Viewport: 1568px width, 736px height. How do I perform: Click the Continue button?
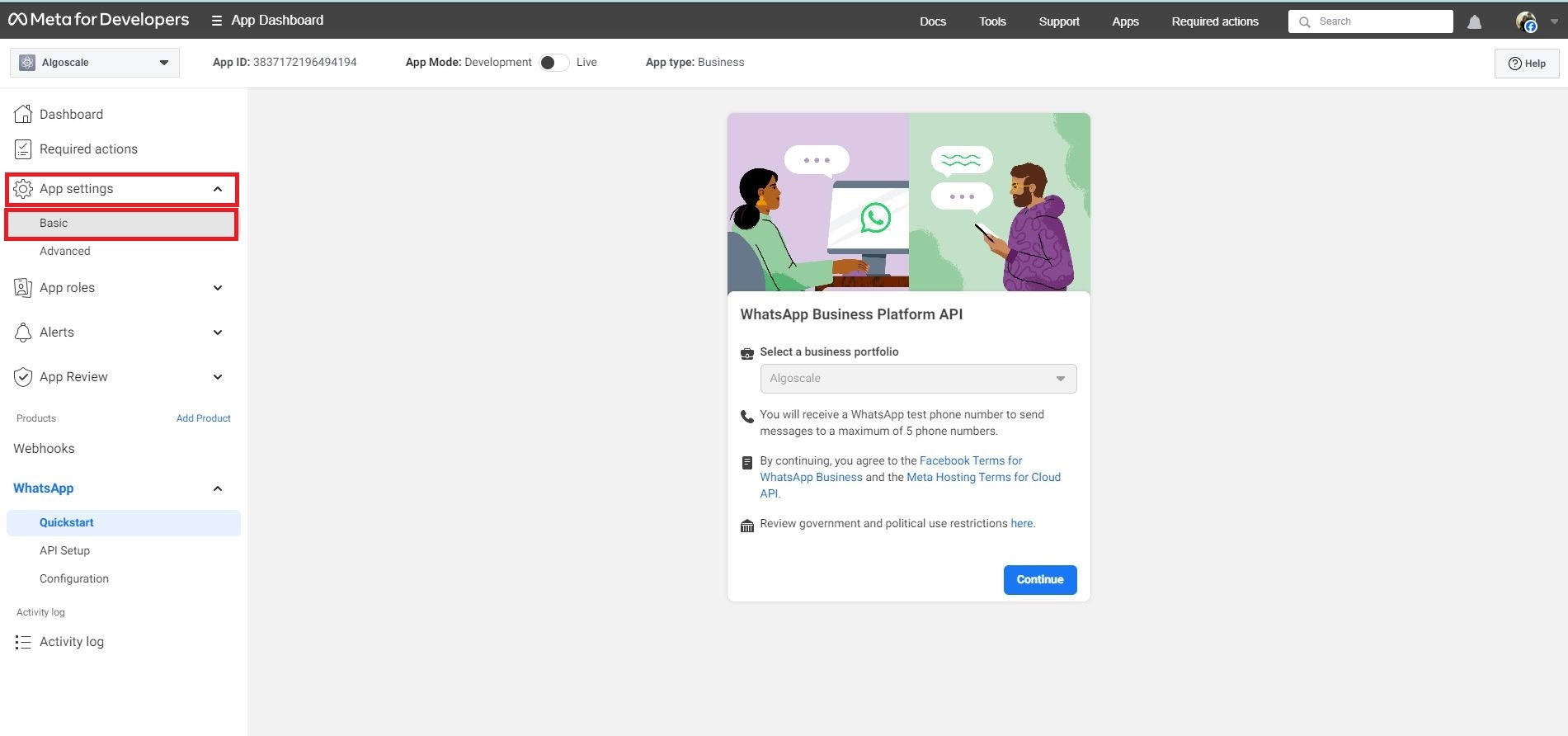[x=1040, y=580]
